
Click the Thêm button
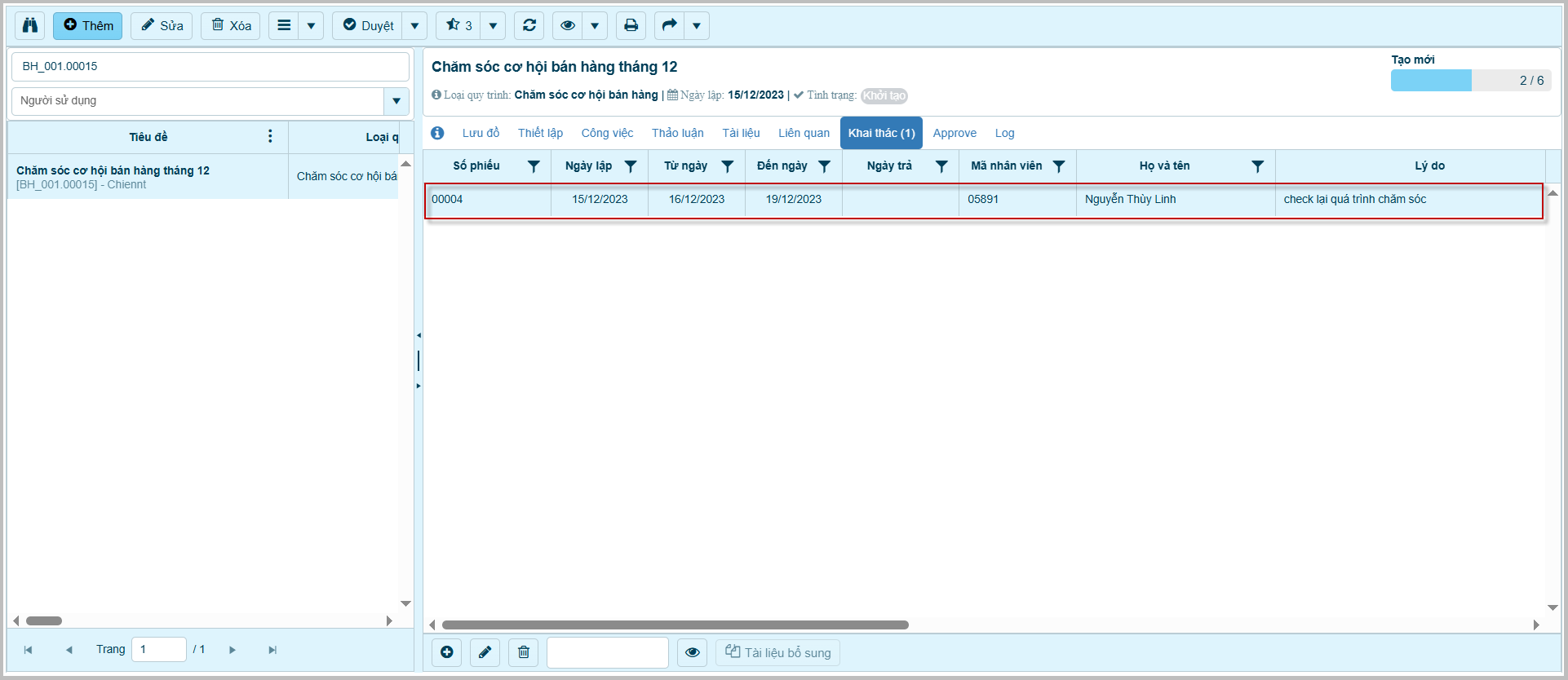point(88,25)
